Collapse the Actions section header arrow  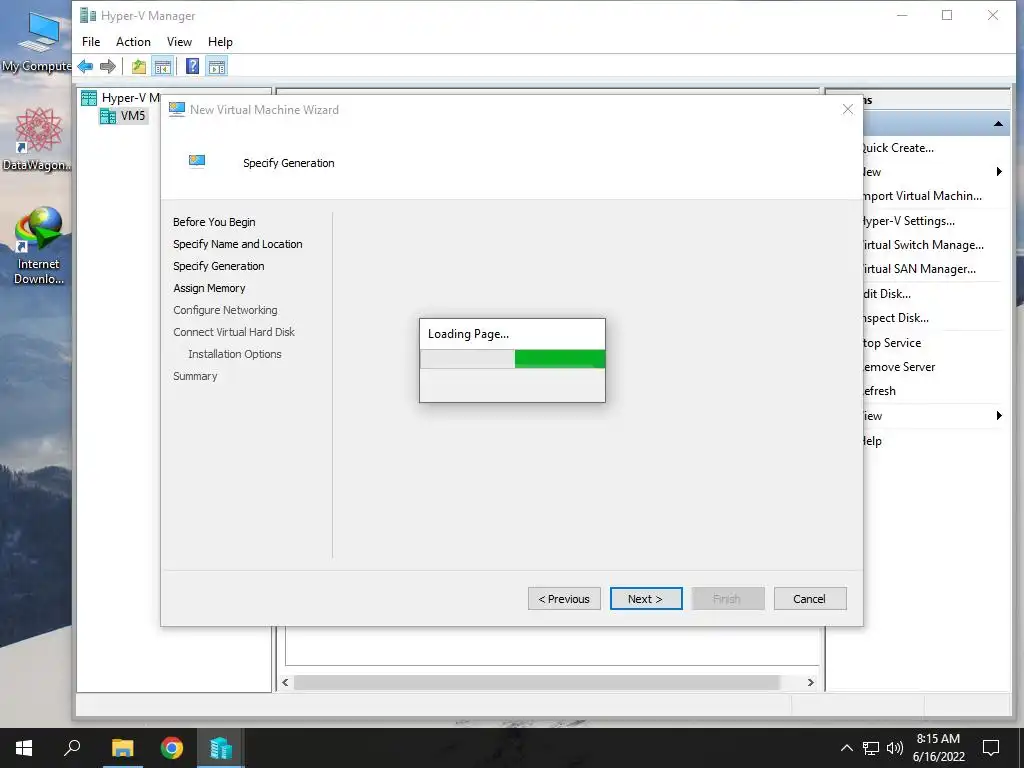pos(999,124)
